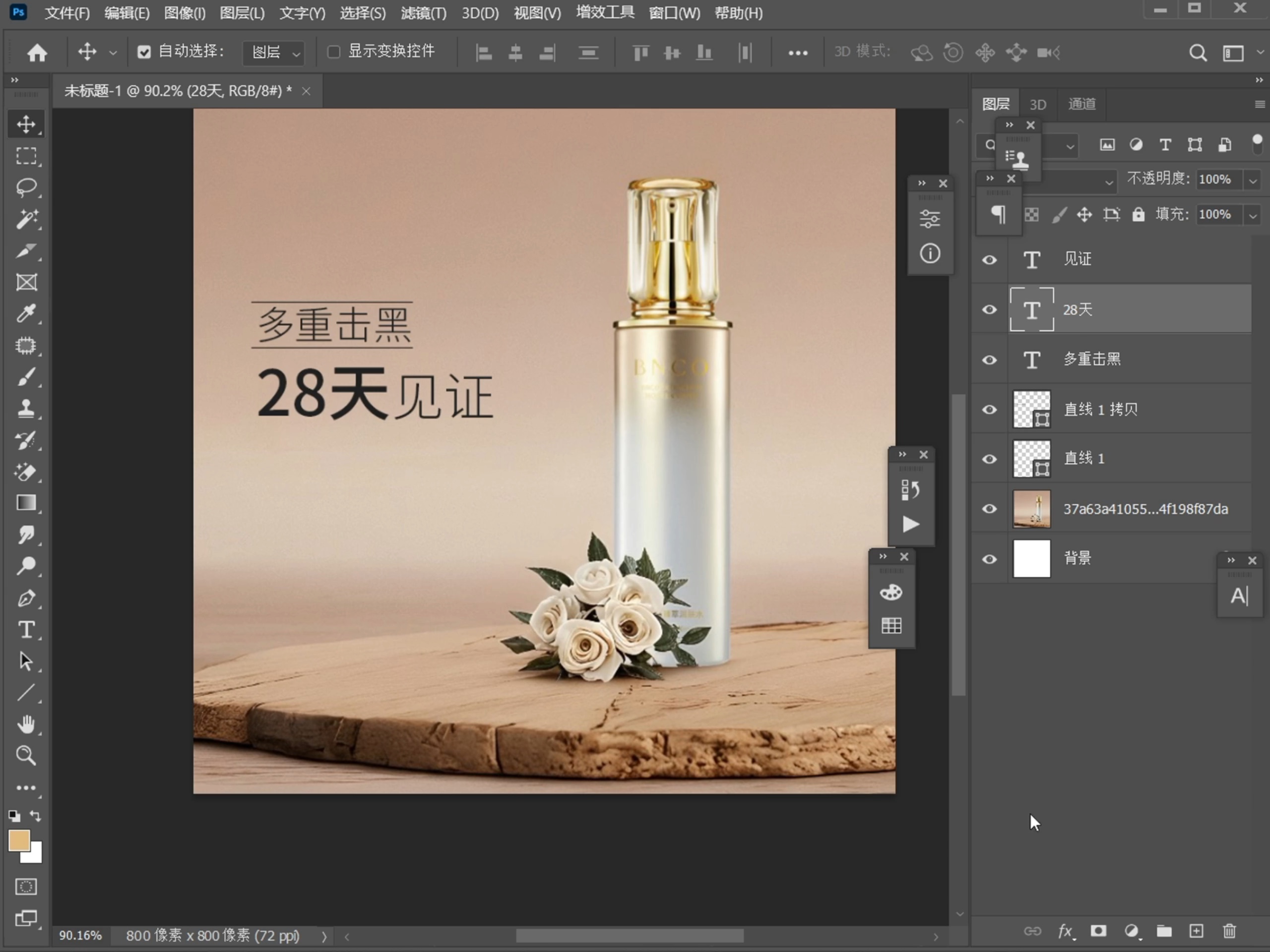Expand the 不透明度 opacity dropdown
1270x952 pixels.
point(1253,180)
